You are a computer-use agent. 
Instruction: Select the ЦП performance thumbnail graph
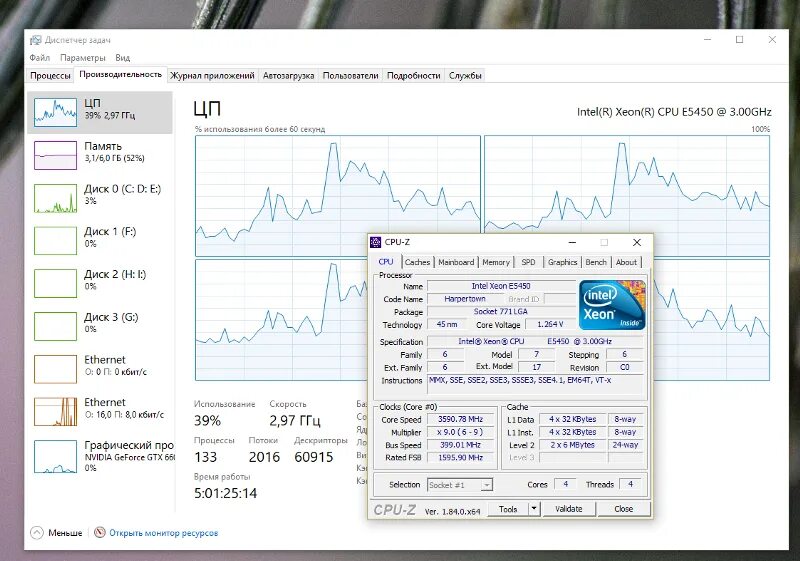[x=55, y=112]
